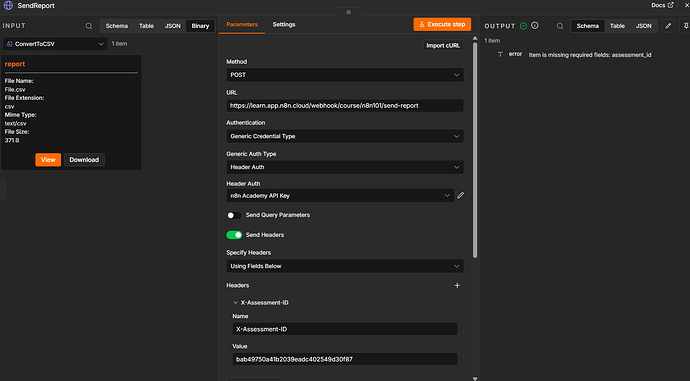The image size is (690, 381).
Task: Open the Method dropdown set to POST
Action: click(345, 75)
